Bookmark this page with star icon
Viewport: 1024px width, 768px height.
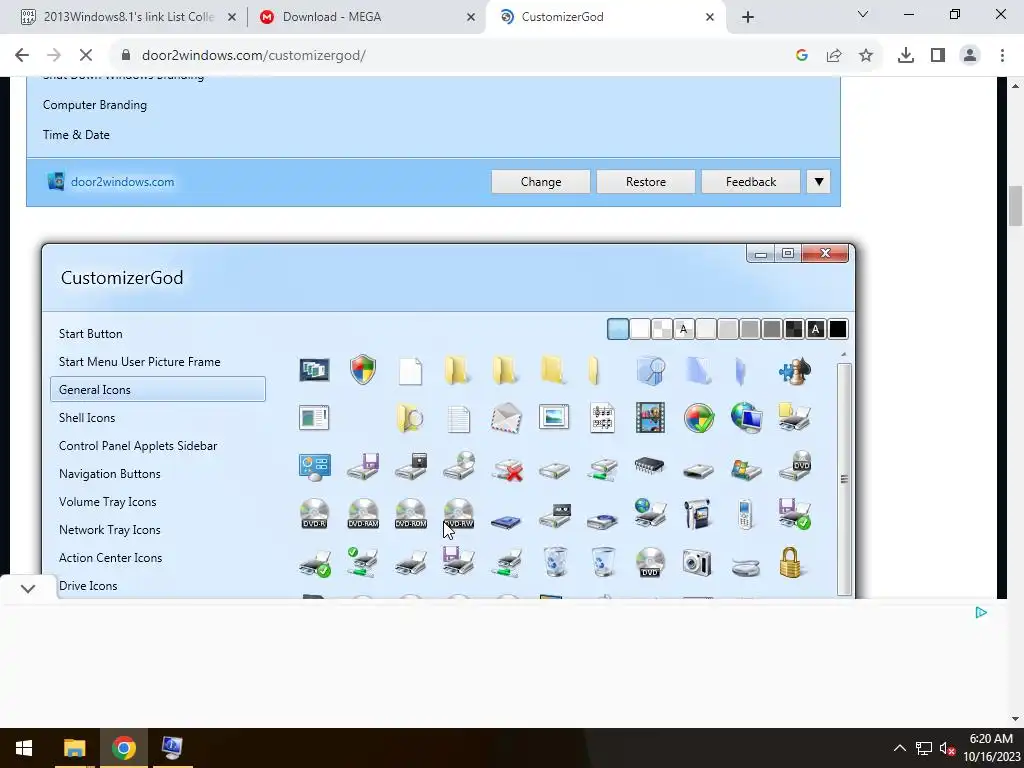point(866,56)
